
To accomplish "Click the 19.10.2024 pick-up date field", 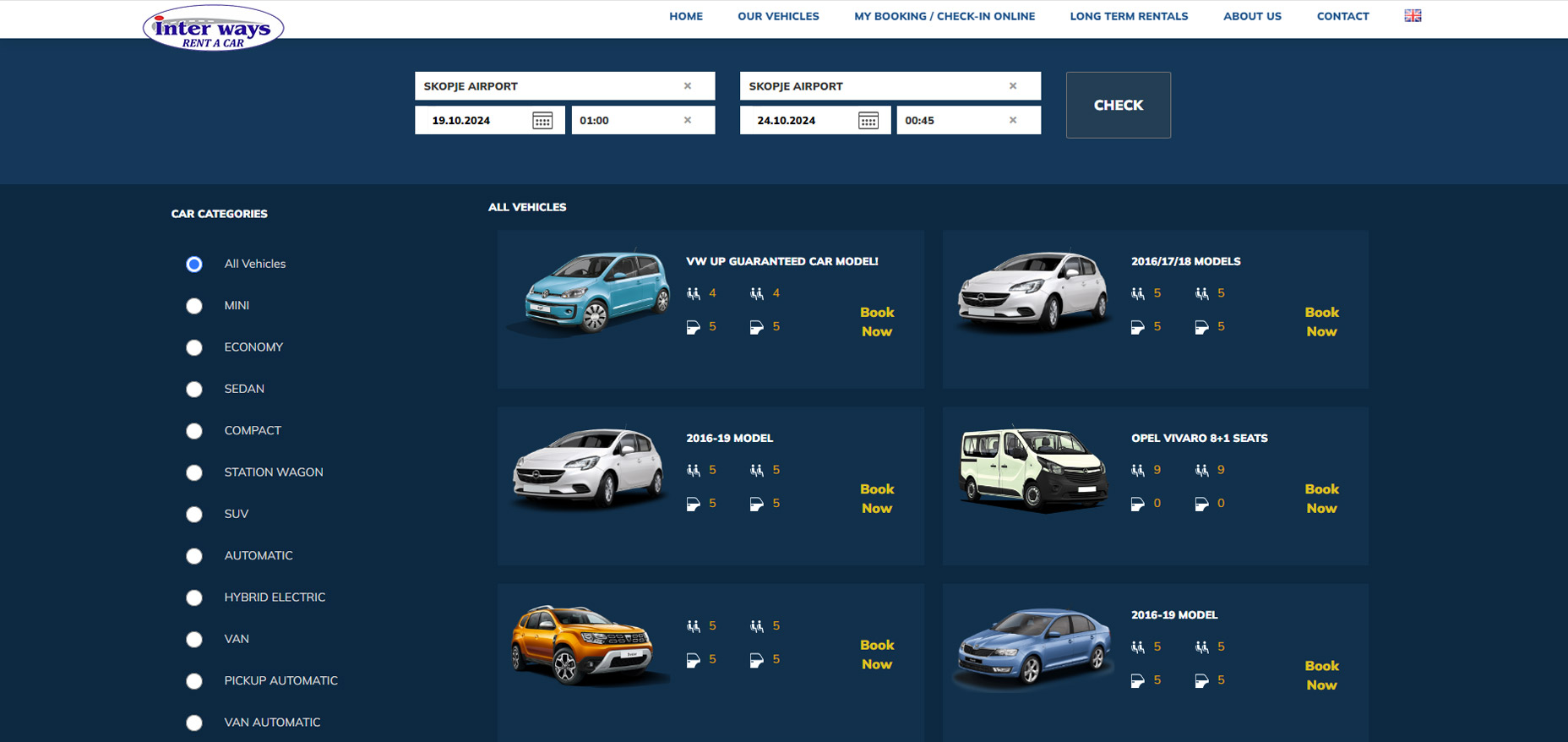I will [x=490, y=120].
